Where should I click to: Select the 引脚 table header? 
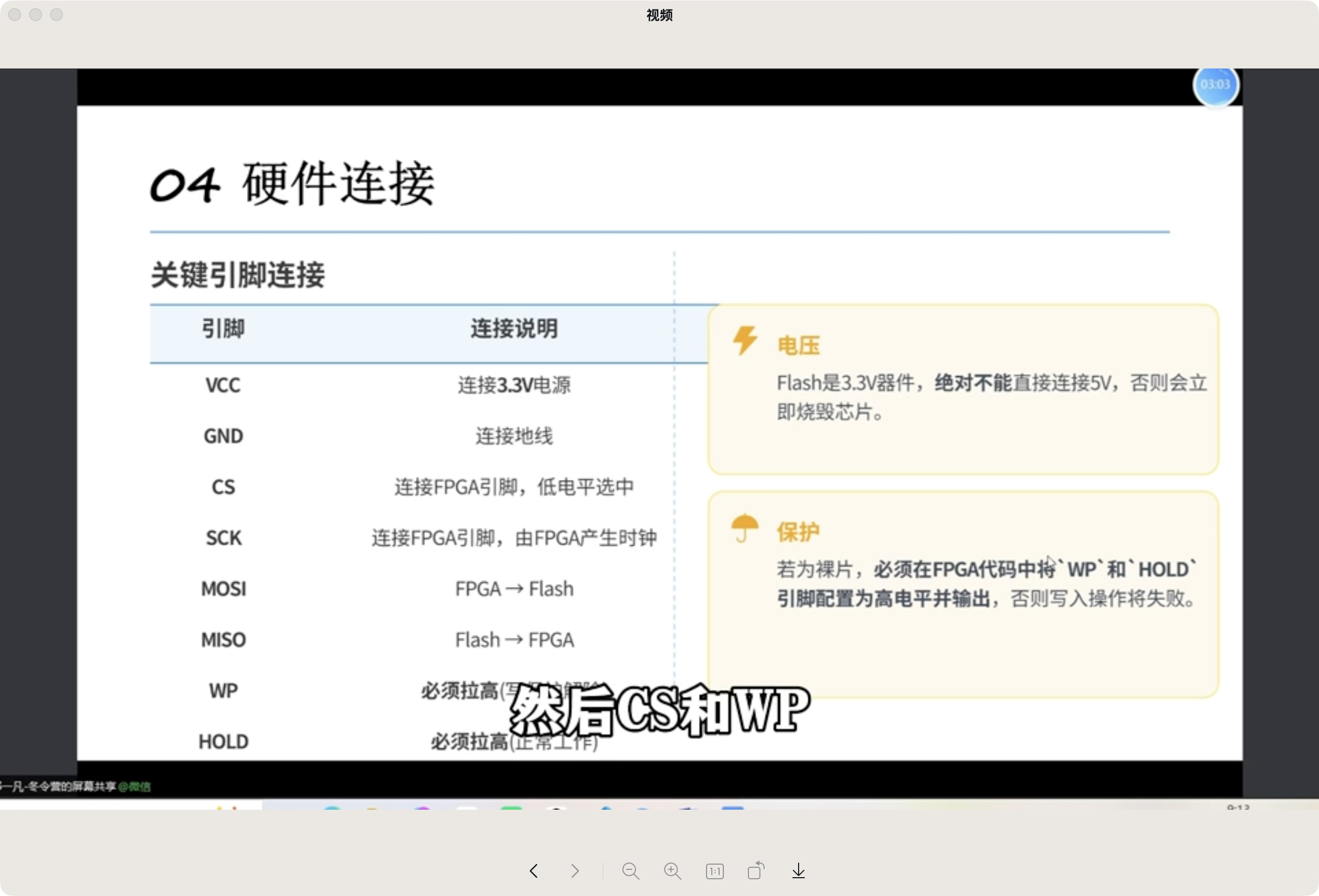223,328
